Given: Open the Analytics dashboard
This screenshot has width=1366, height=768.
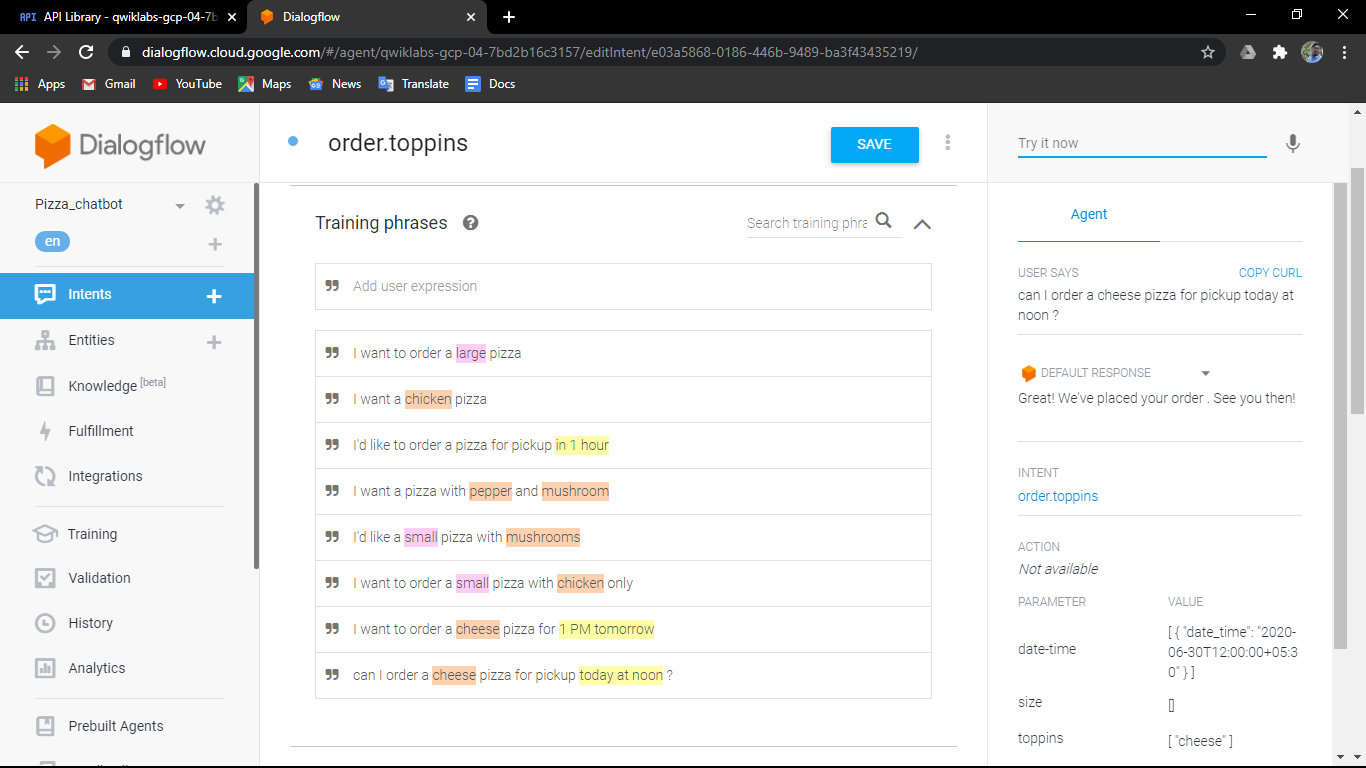Looking at the screenshot, I should 95,668.
